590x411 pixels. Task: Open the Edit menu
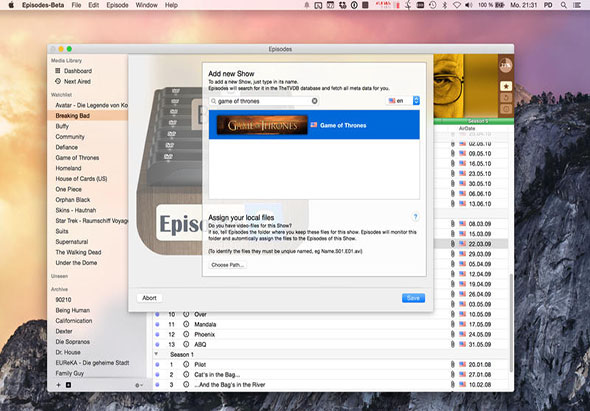tap(94, 5)
